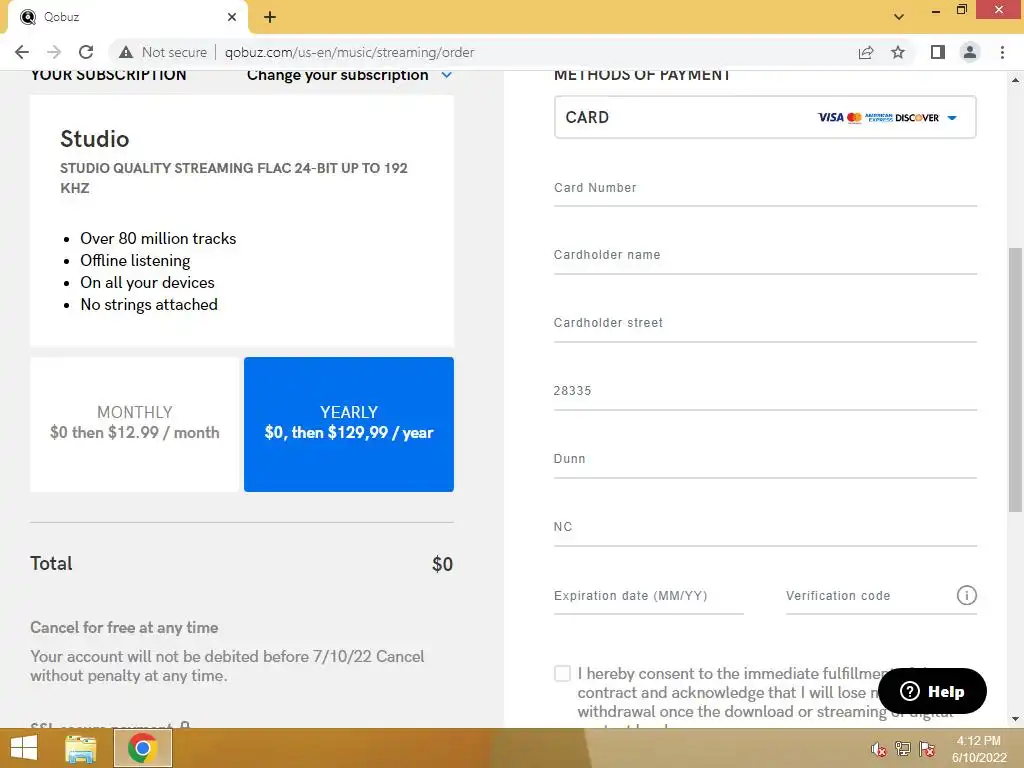The image size is (1024, 768).
Task: Click the 'On all your devices' text
Action: click(x=148, y=282)
